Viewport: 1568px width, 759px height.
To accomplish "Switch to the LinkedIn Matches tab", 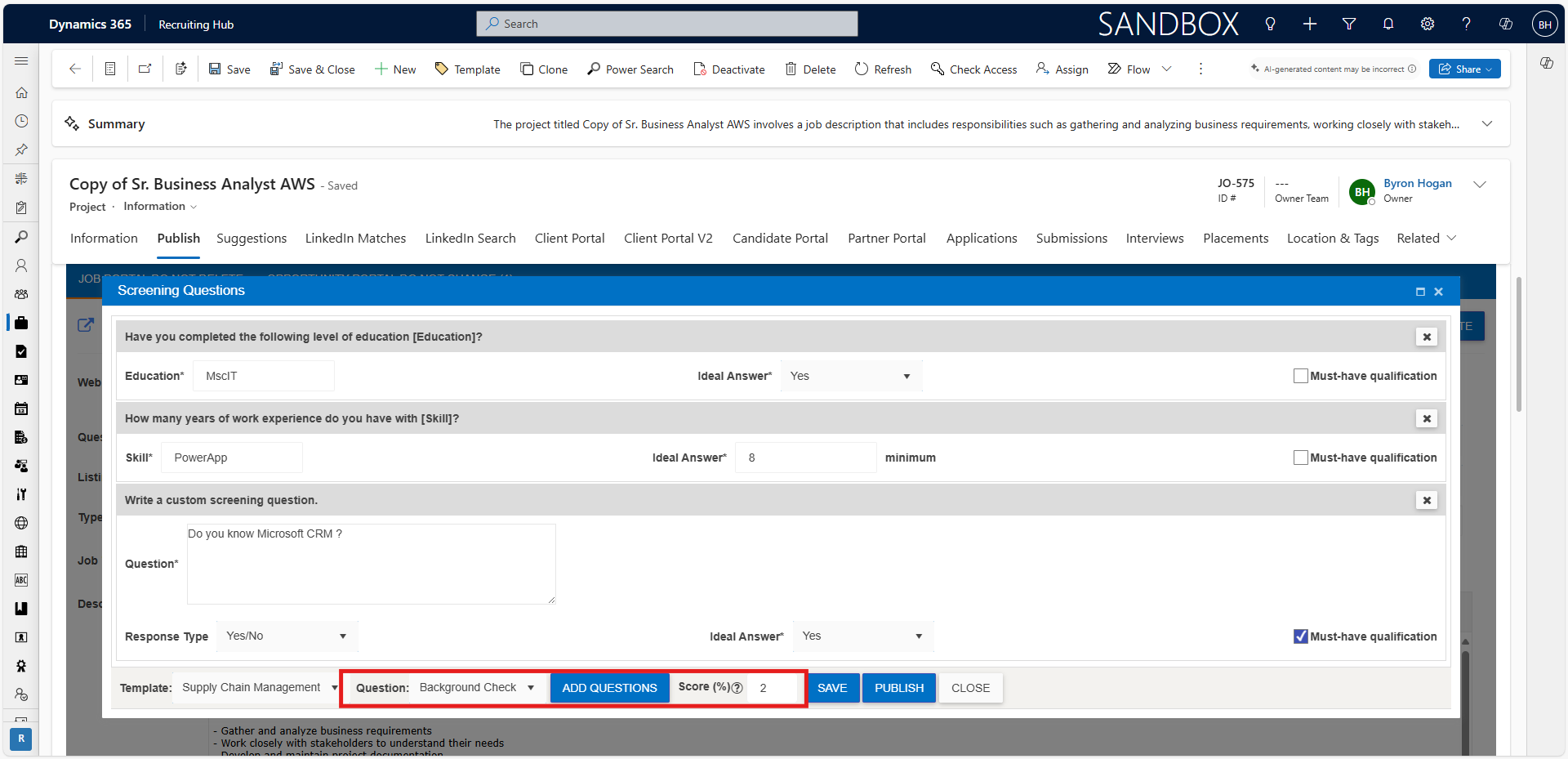I will [x=355, y=238].
